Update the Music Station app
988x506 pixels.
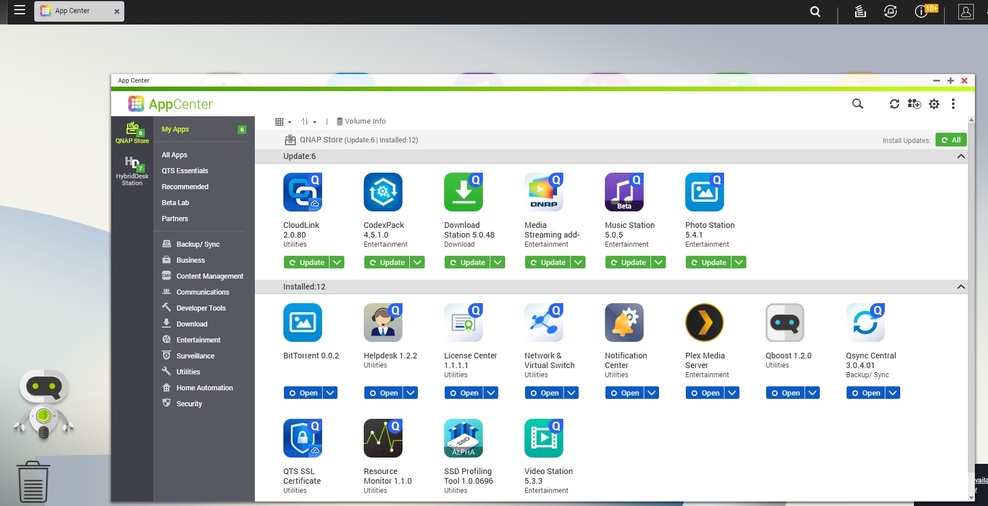point(628,262)
